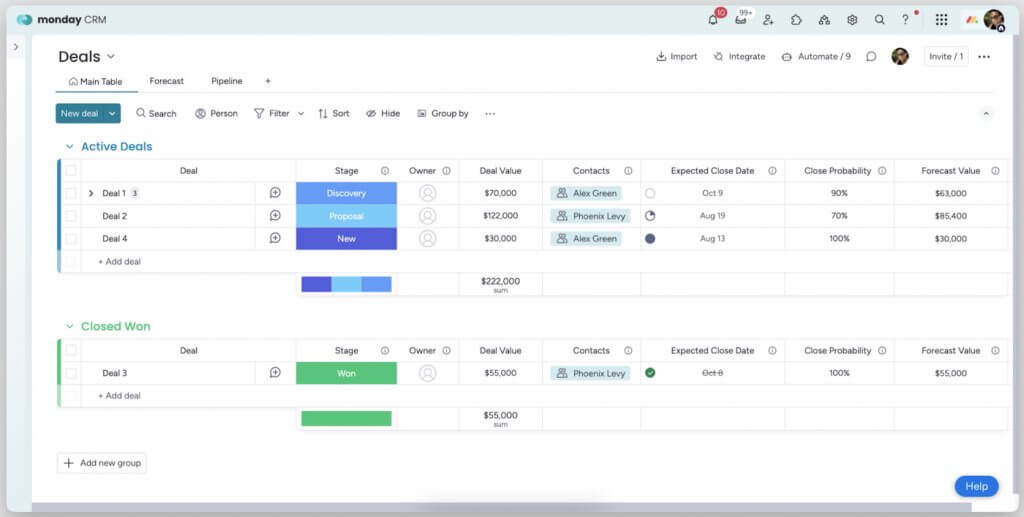Click the monday CRM logo
This screenshot has width=1024, height=517.
[61, 20]
